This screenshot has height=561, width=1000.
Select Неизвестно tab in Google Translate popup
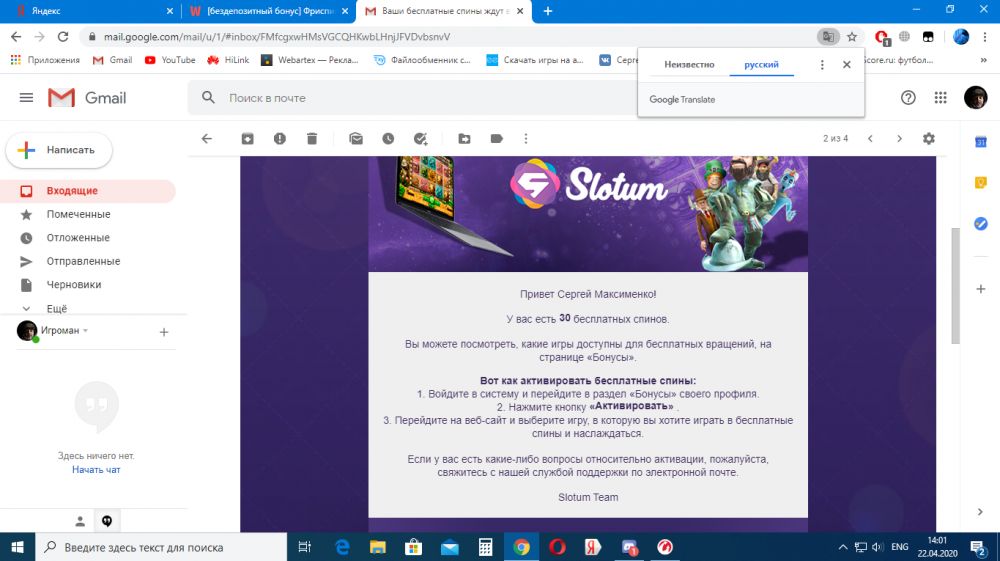coord(689,64)
